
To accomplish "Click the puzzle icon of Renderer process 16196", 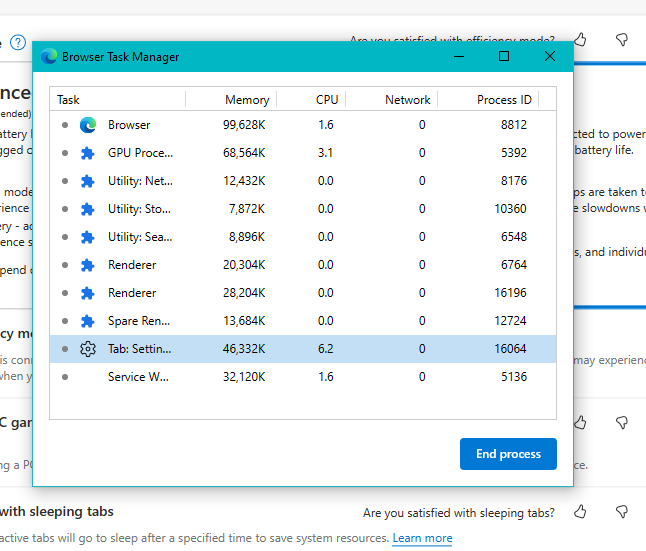I will click(87, 293).
